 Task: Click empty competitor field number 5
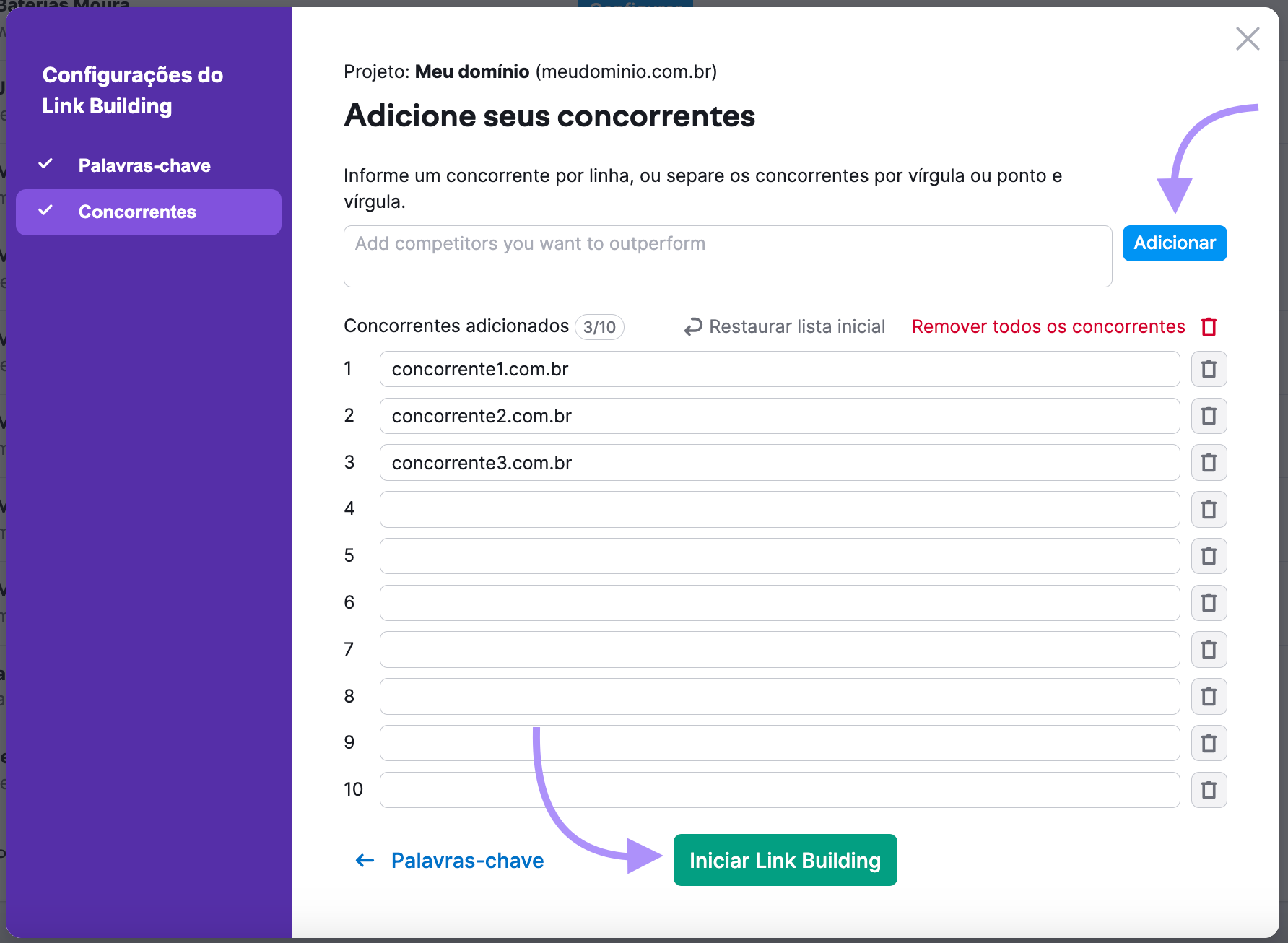pos(780,556)
